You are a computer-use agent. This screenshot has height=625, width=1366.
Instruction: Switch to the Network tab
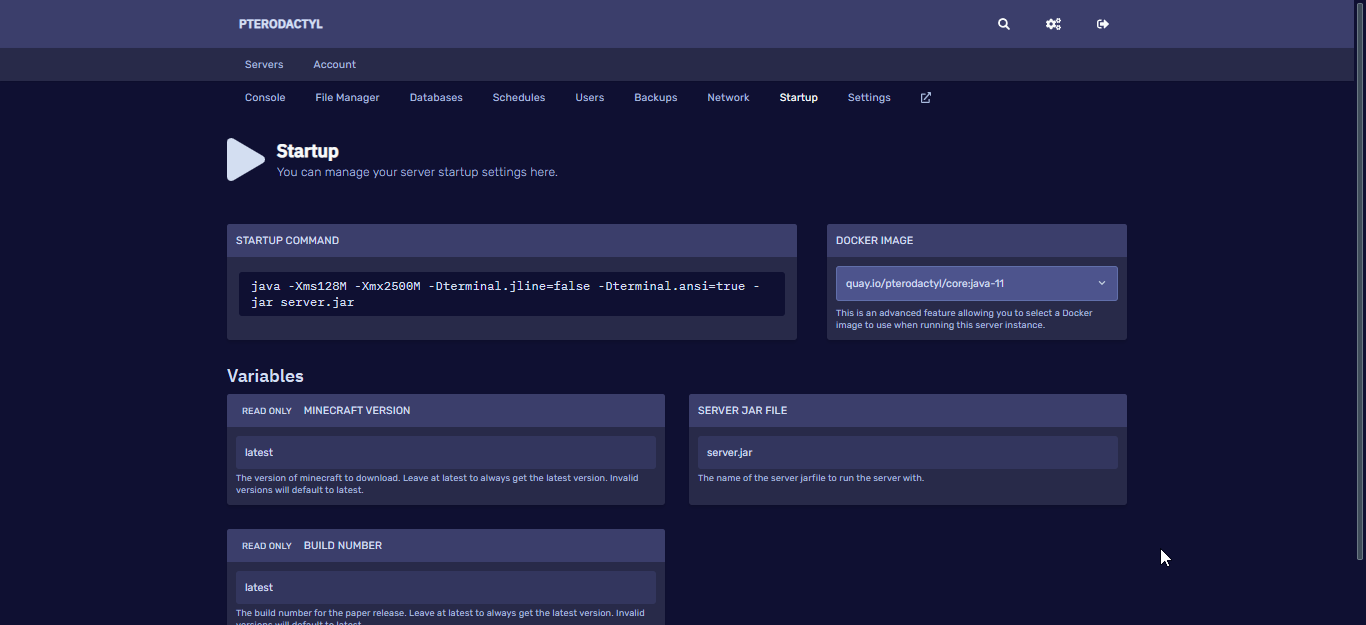pyautogui.click(x=728, y=98)
